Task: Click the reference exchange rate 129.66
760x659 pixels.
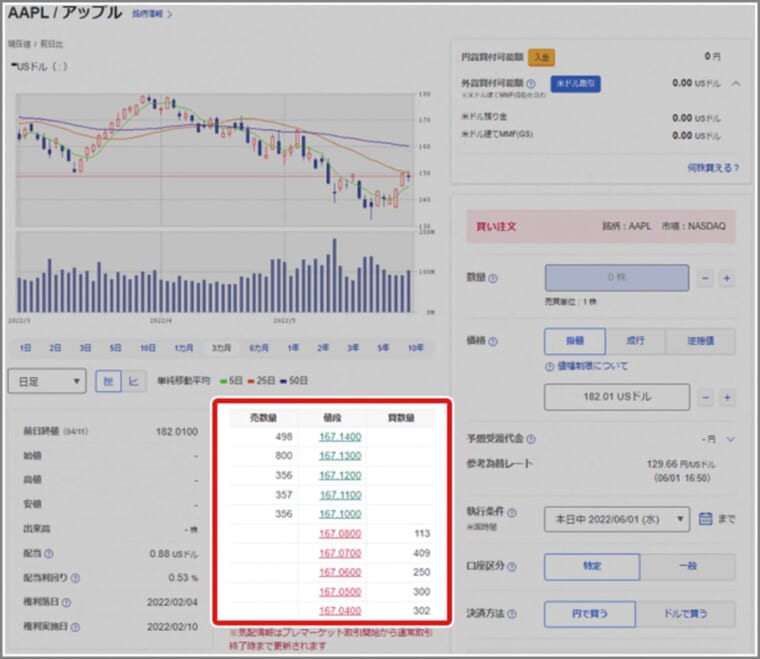Action: click(681, 464)
